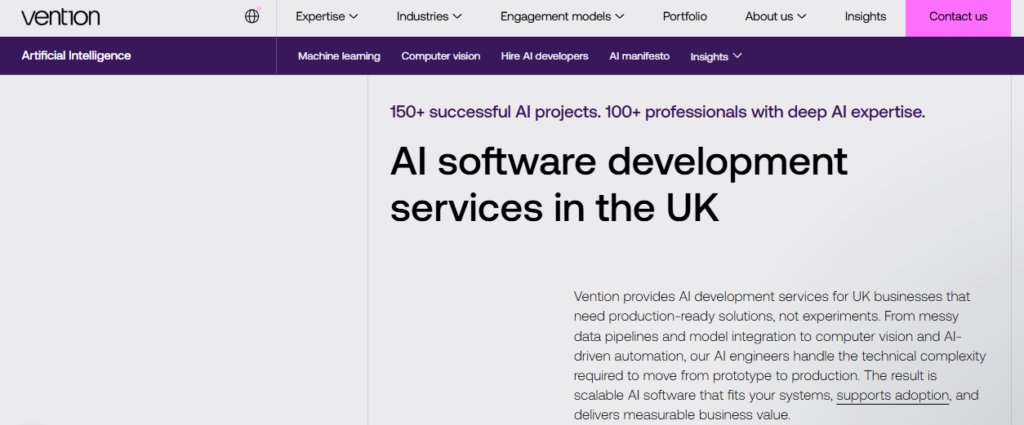Select the Machine learning tab
1024x425 pixels.
[339, 56]
